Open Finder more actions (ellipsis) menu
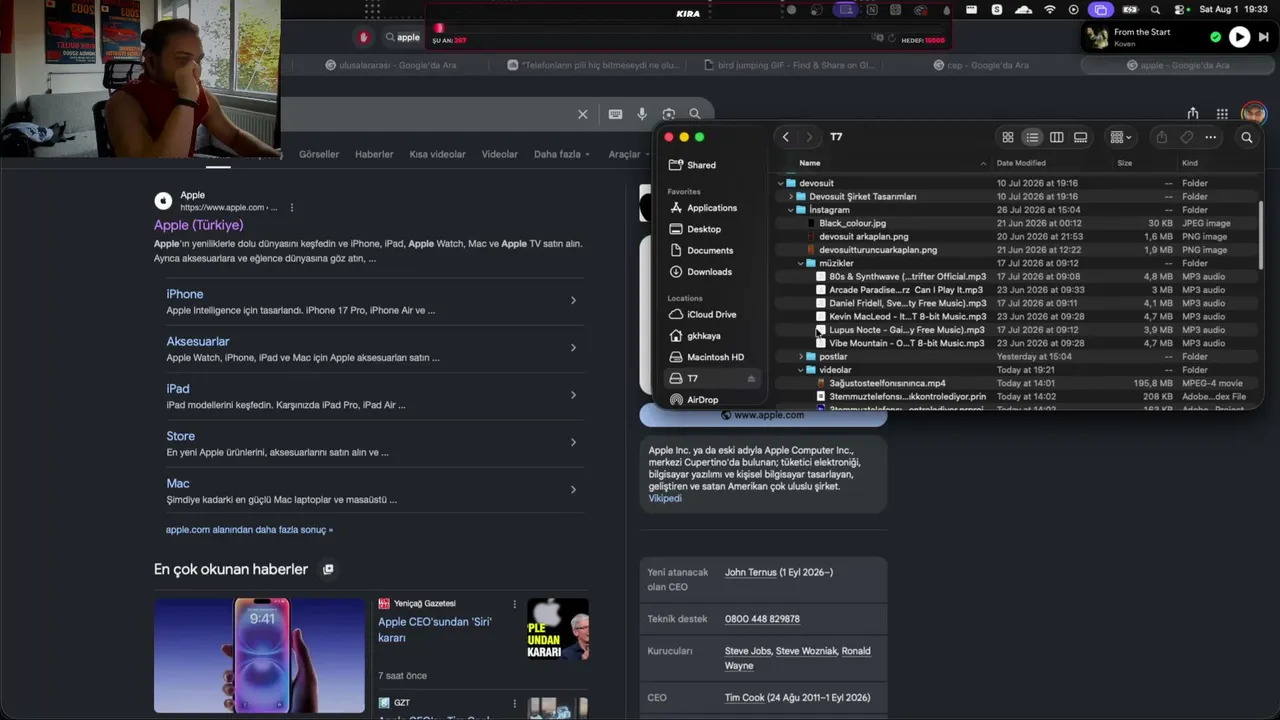Image resolution: width=1280 pixels, height=720 pixels. (1211, 137)
